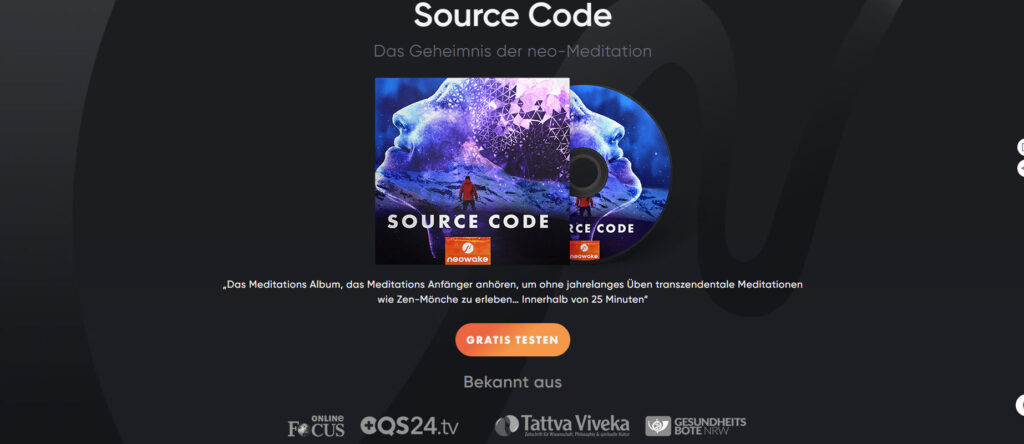The width and height of the screenshot is (1024, 444).
Task: Click the subtitle Das Geheimnis der neo-Meditation
Action: click(513, 51)
